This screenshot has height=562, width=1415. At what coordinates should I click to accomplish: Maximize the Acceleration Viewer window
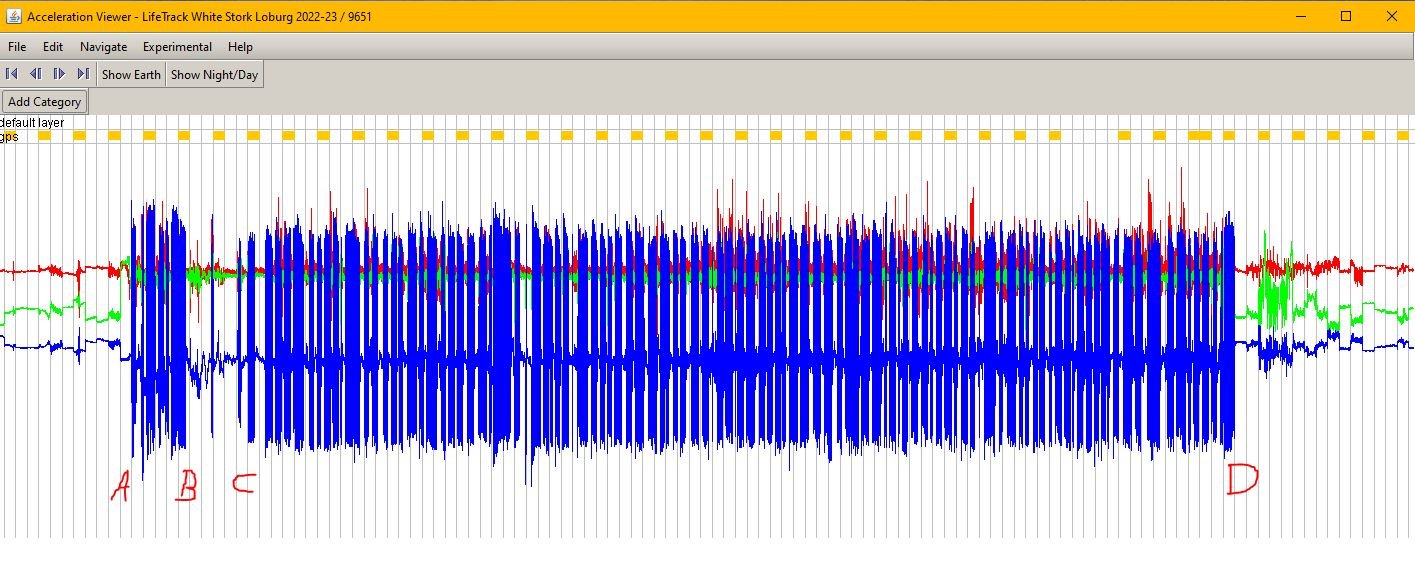point(1346,16)
